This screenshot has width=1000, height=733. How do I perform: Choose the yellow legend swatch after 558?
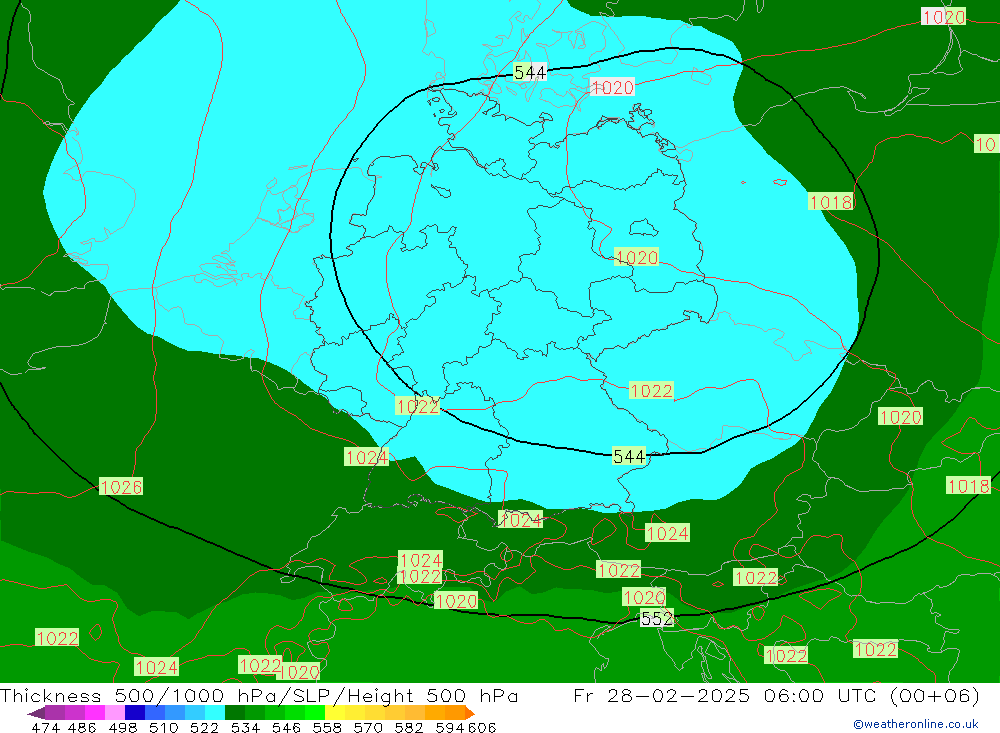(335, 713)
